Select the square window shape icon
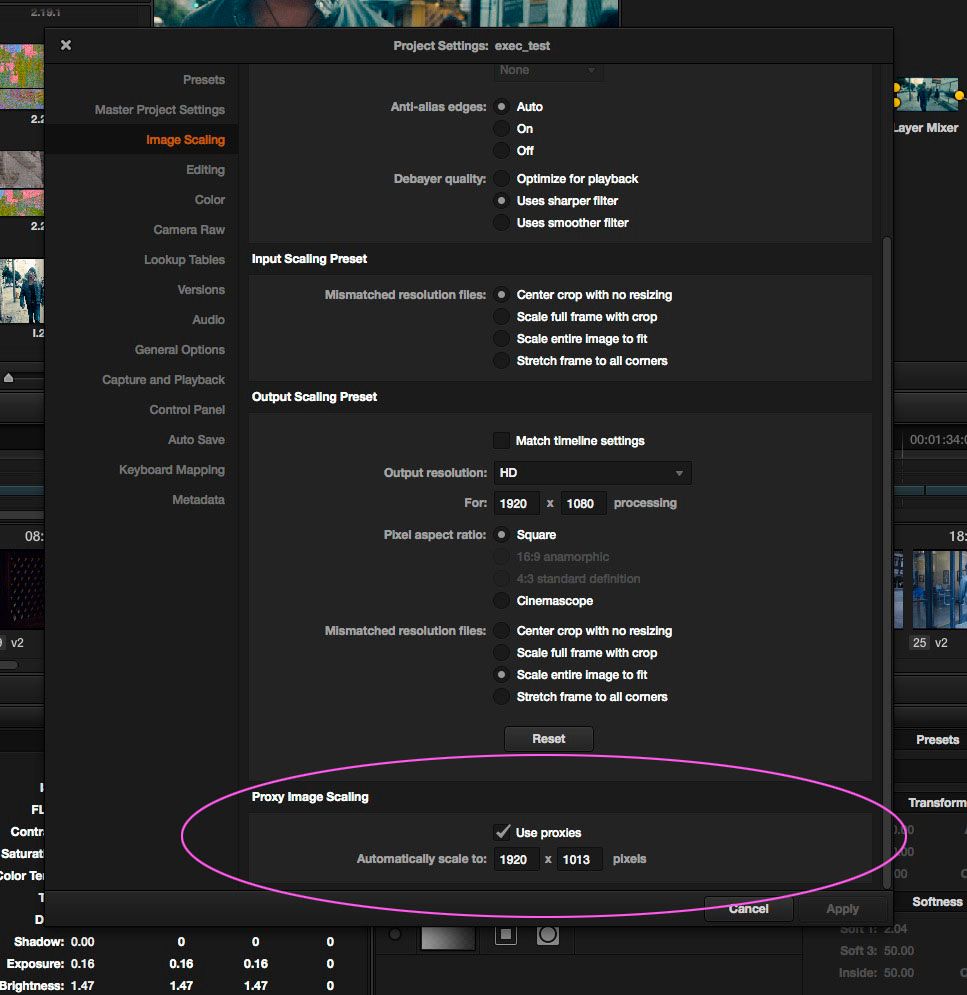Viewport: 967px width, 995px height. (x=506, y=935)
